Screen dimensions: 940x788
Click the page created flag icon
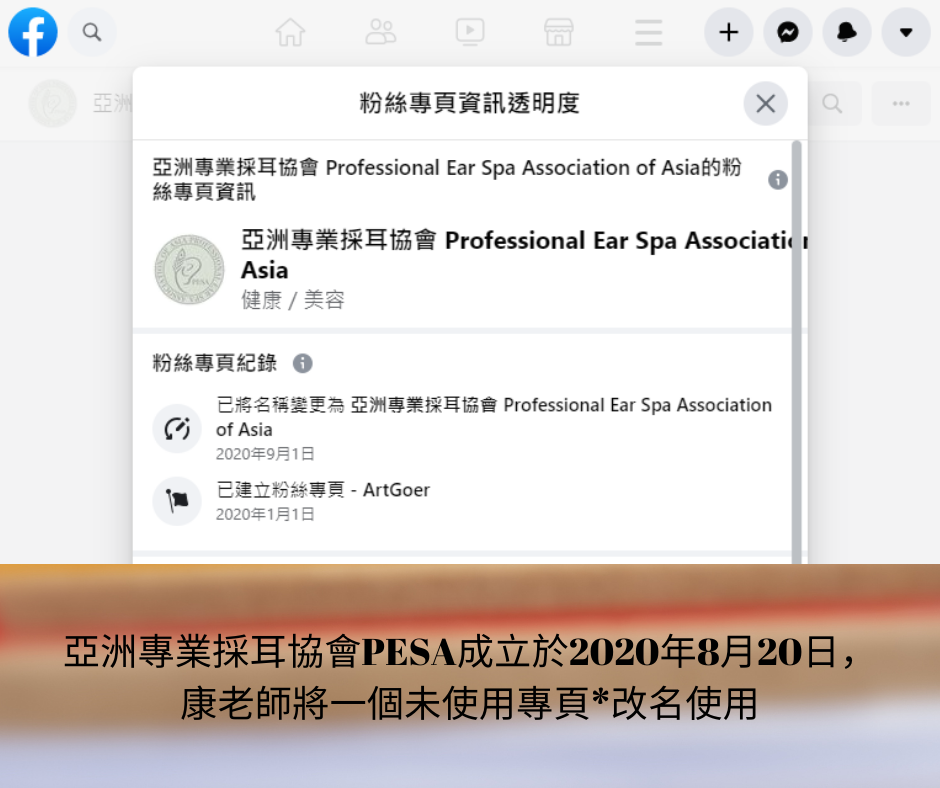coord(177,501)
